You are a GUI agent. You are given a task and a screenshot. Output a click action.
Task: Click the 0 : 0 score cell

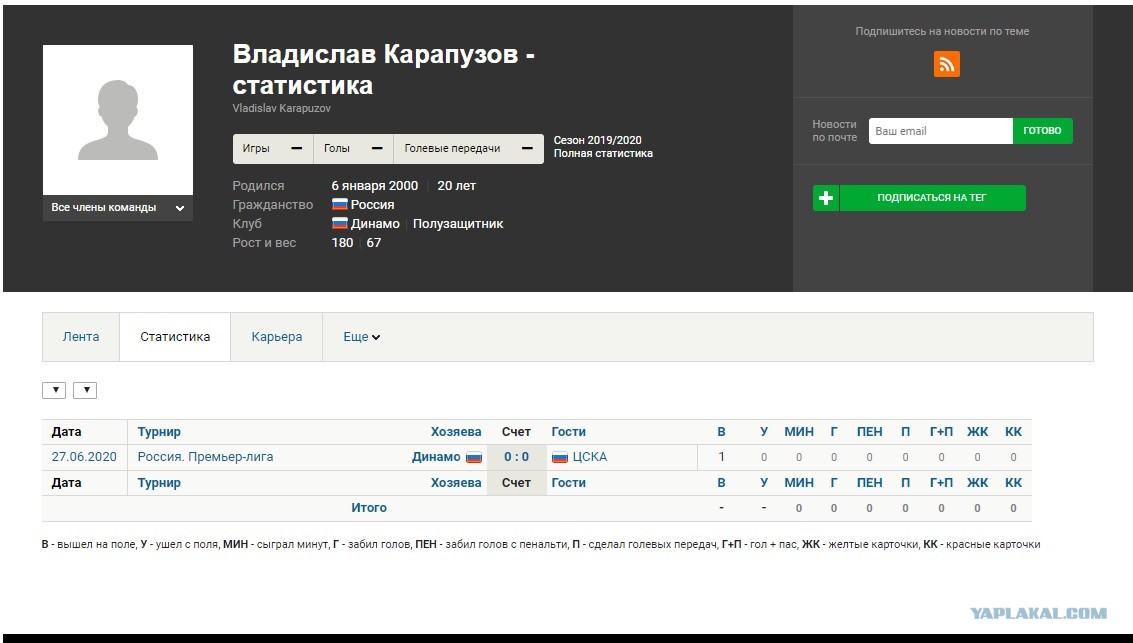tap(517, 457)
